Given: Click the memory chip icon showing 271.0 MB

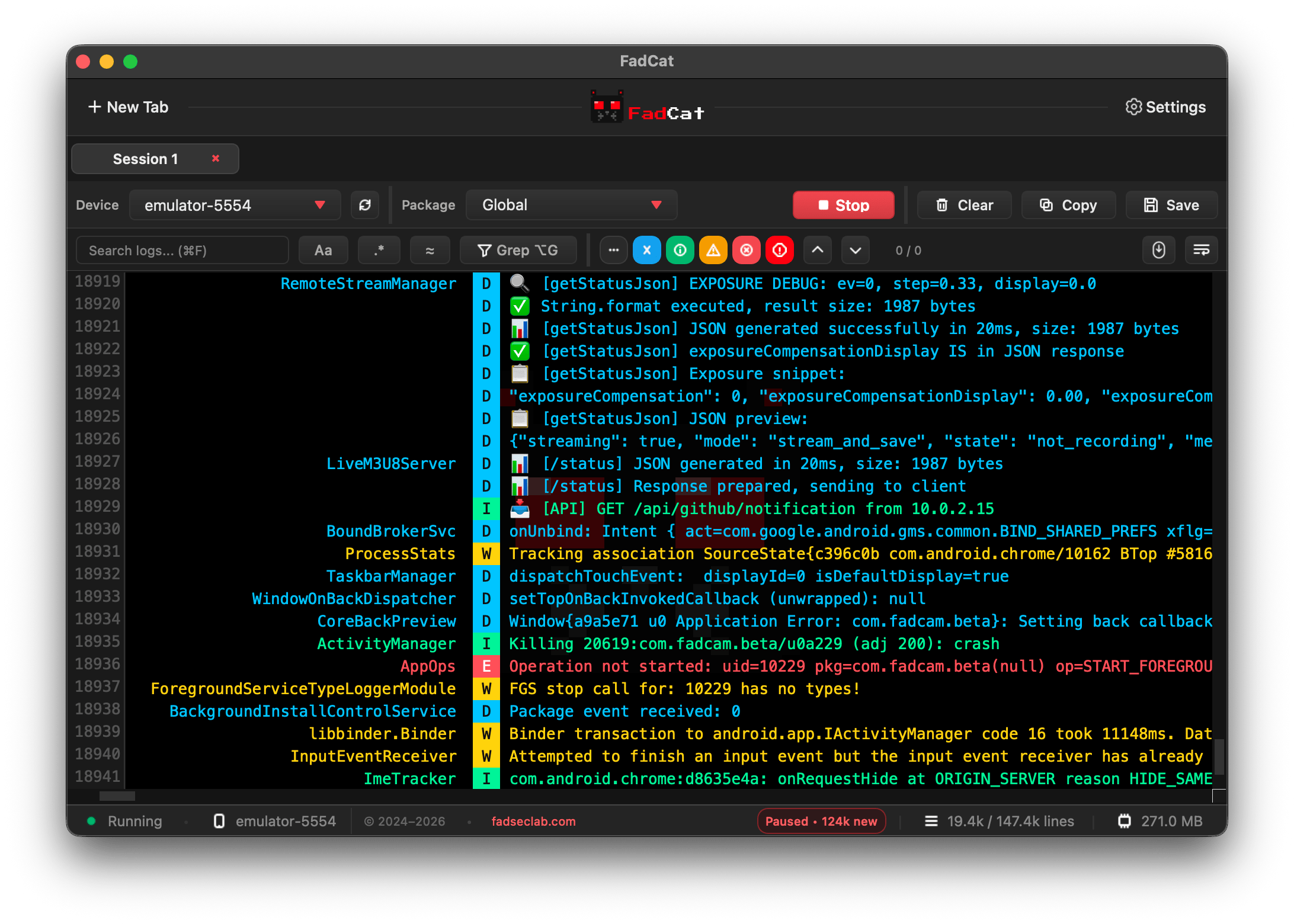Looking at the screenshot, I should [x=1124, y=822].
